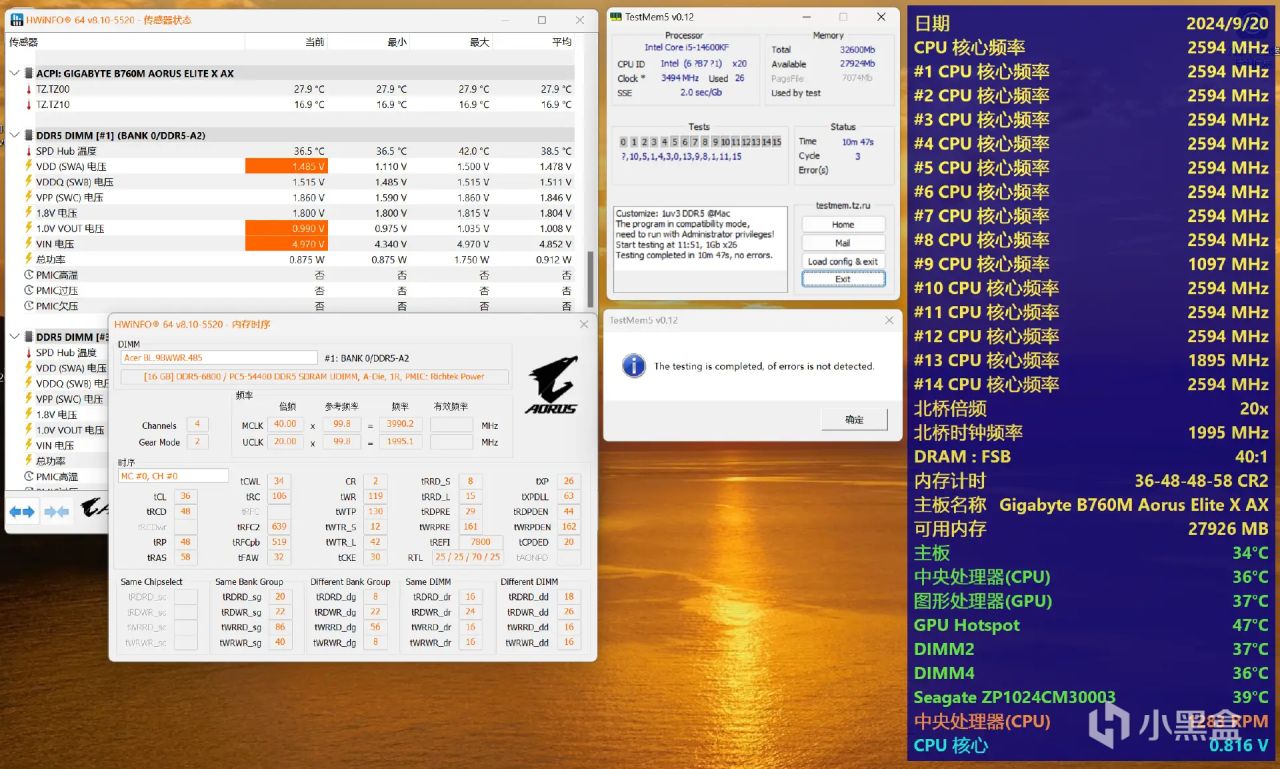1280x769 pixels.
Task: Click lightning icon beside 1.0V VOUT in DIMM #1
Action: pyautogui.click(x=28, y=228)
